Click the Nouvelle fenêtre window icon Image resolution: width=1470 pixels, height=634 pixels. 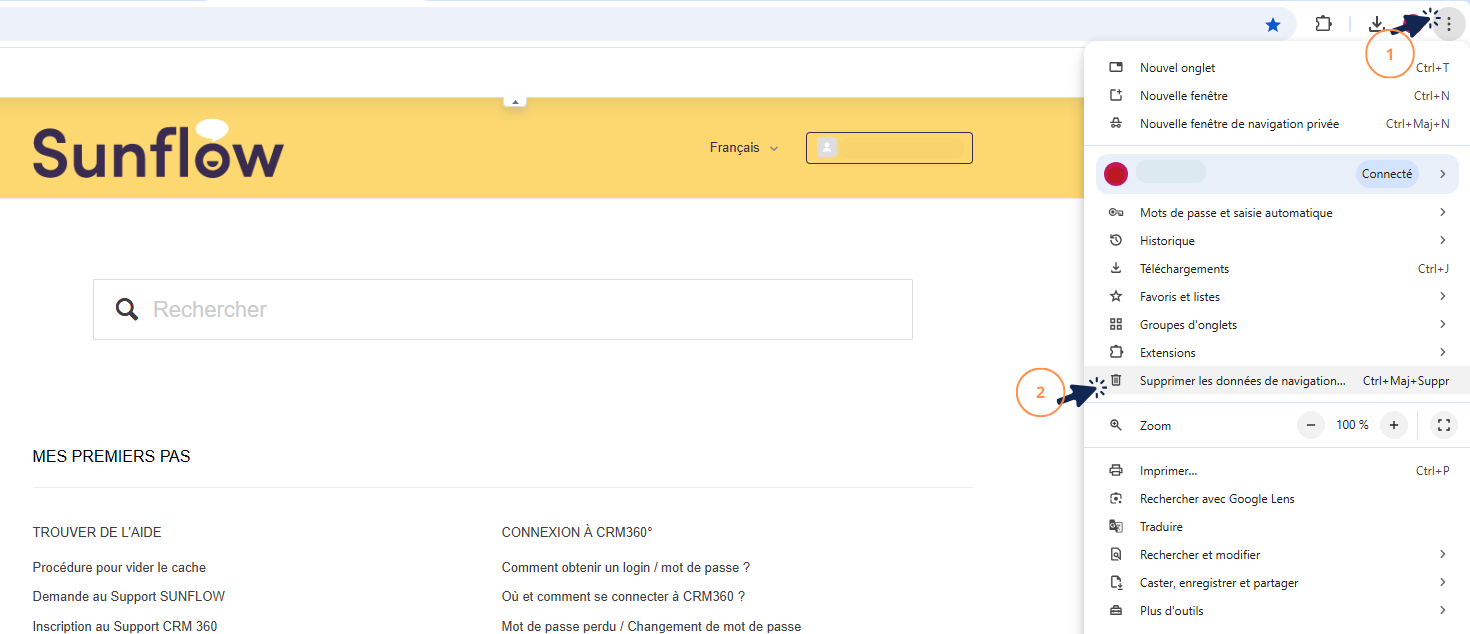point(1116,95)
